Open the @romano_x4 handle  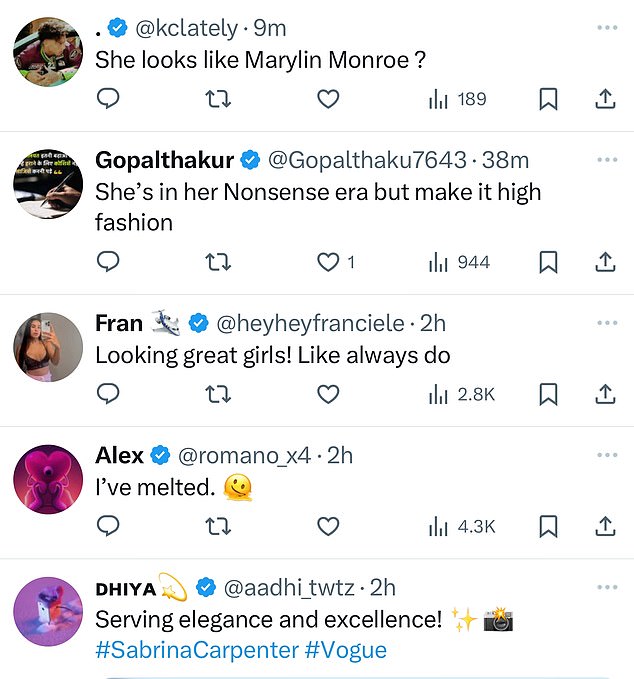pyautogui.click(x=244, y=455)
